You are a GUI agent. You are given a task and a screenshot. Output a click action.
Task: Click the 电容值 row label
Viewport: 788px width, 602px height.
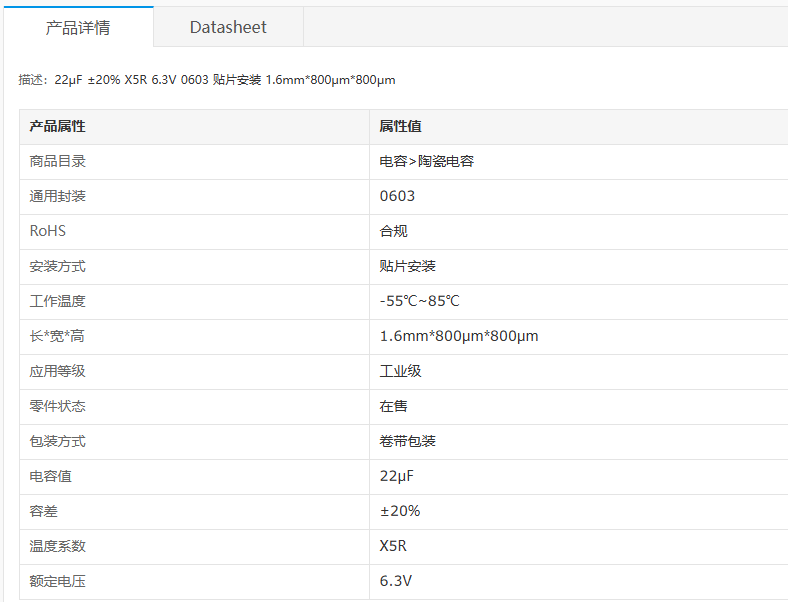pyautogui.click(x=50, y=476)
